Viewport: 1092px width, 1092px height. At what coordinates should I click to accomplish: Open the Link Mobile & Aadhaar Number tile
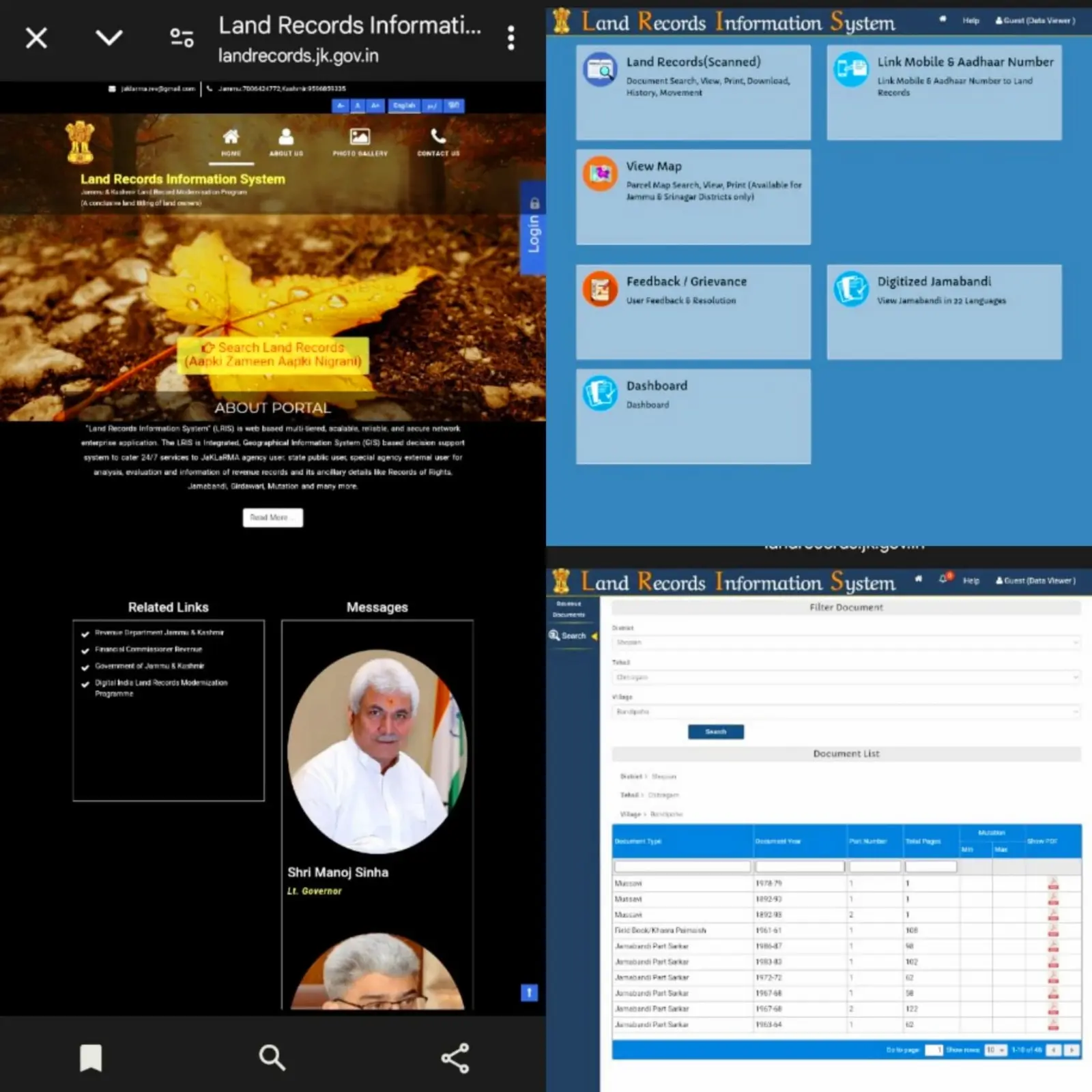click(944, 93)
